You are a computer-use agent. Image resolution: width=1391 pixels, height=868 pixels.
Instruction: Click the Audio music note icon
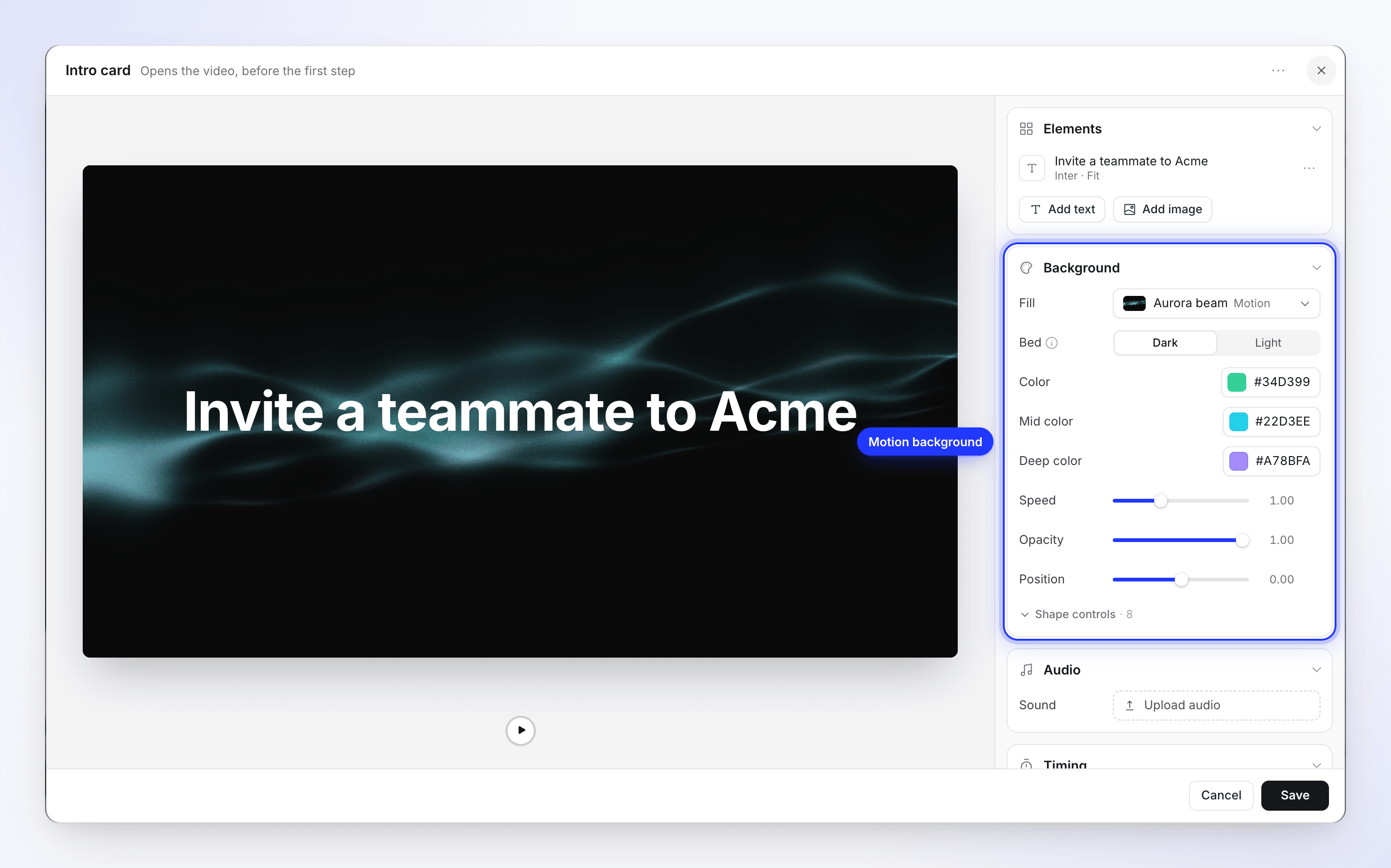click(1026, 670)
